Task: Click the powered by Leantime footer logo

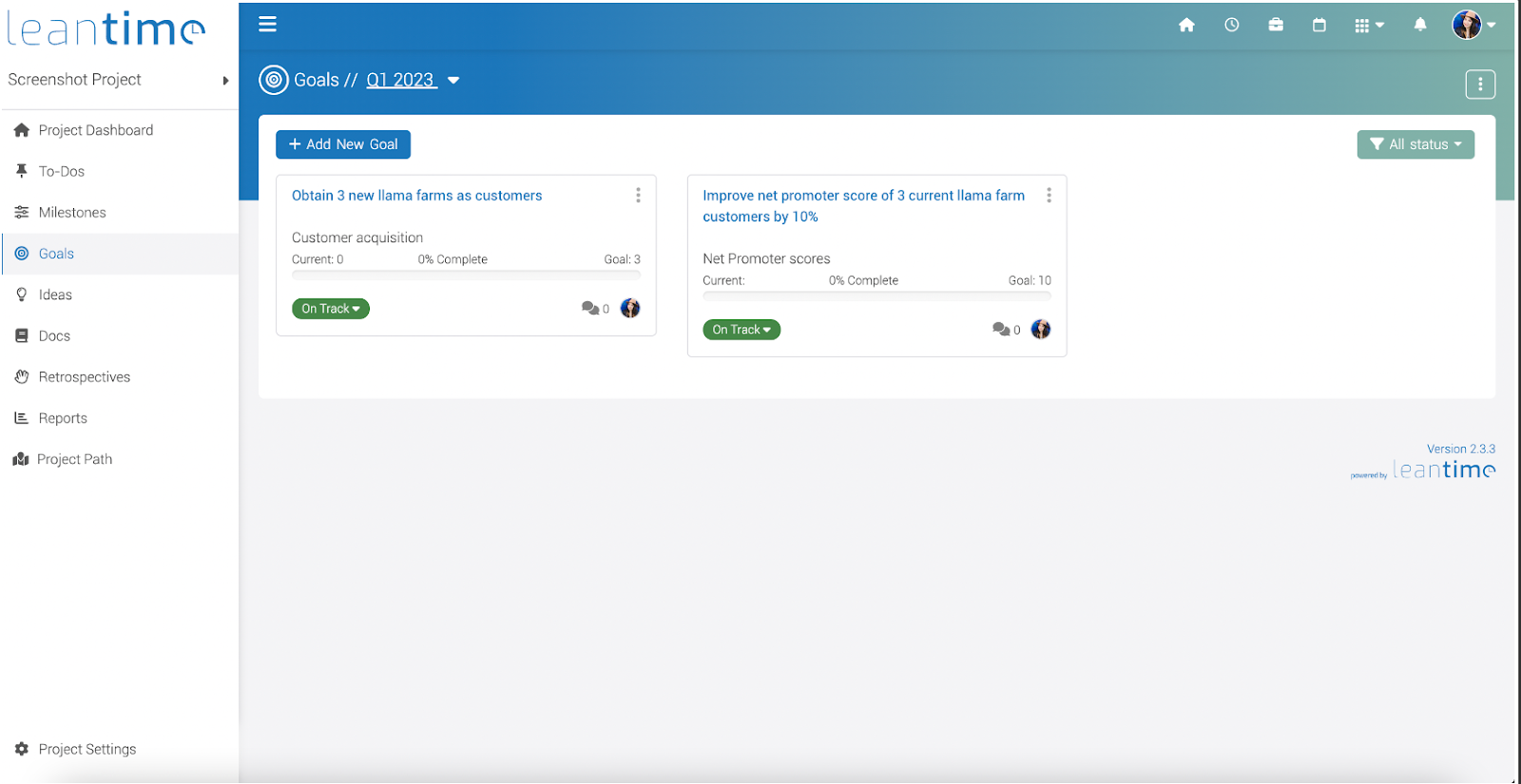Action: pos(1423,470)
